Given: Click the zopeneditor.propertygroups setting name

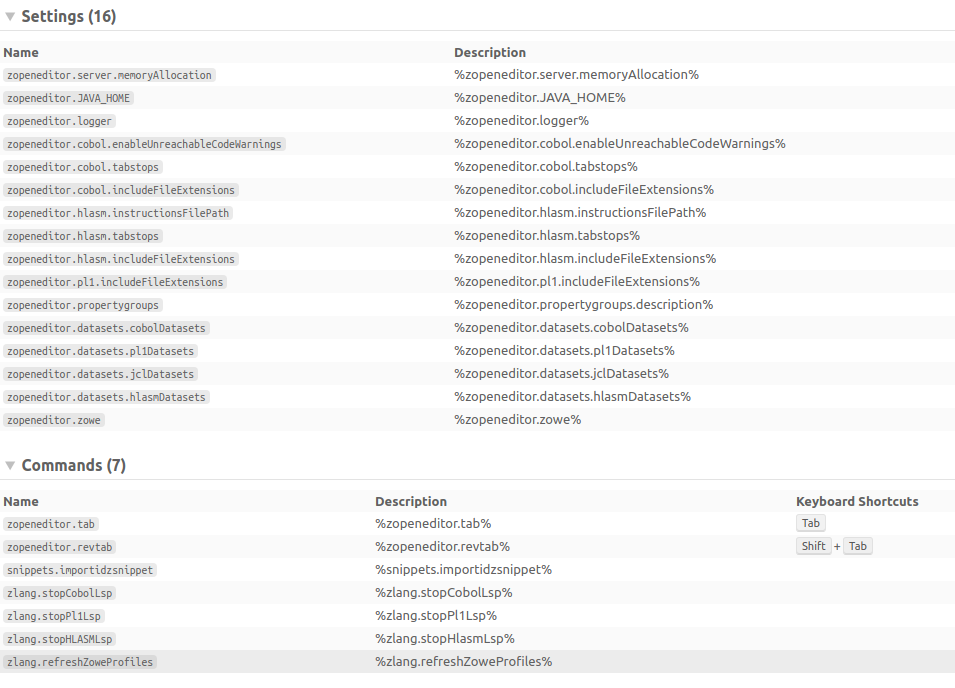Looking at the screenshot, I should (81, 304).
